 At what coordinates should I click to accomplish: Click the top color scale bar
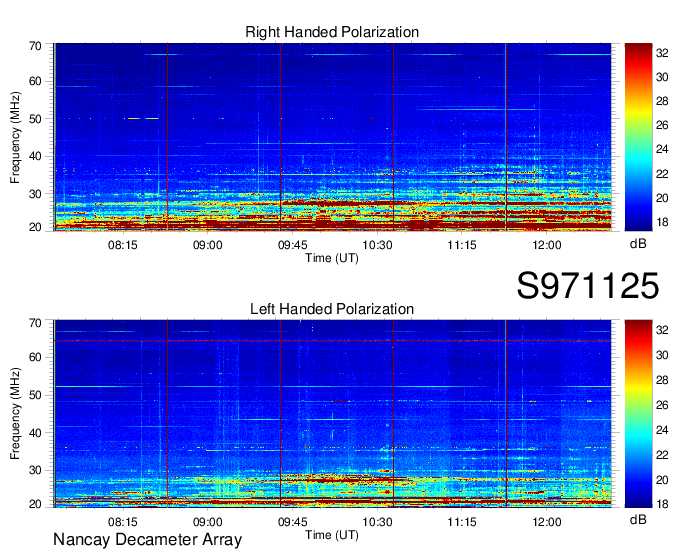point(638,137)
